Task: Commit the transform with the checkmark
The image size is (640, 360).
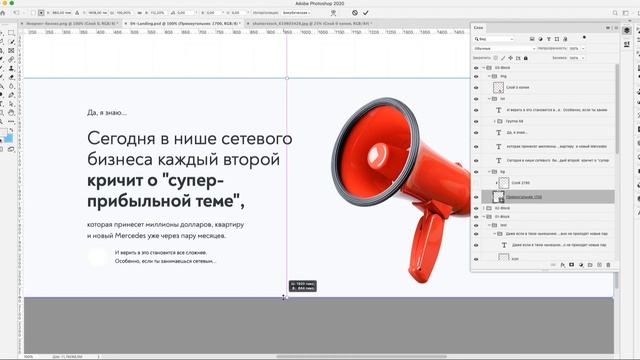Action: (366, 13)
